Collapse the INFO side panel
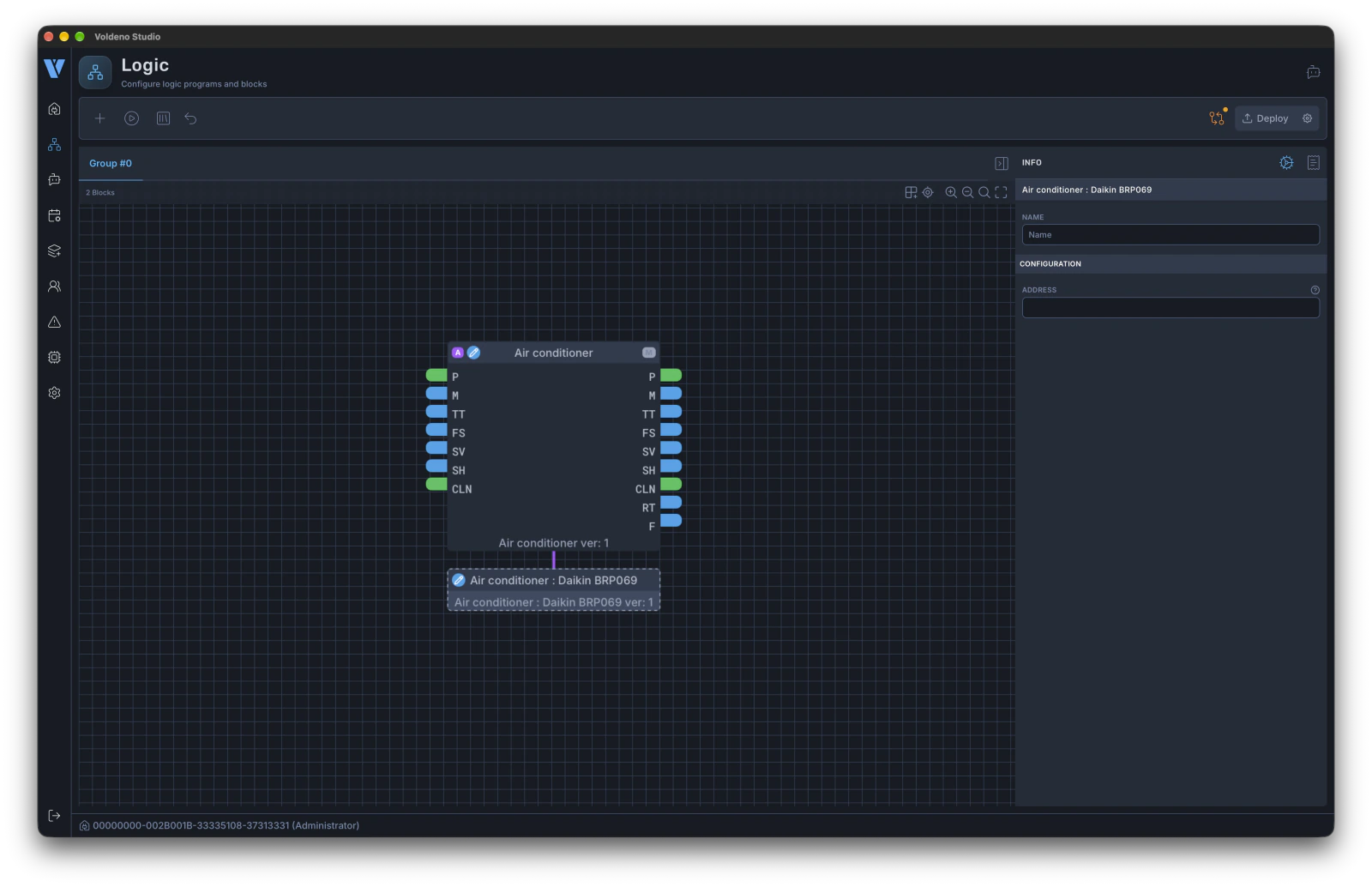Image resolution: width=1372 pixels, height=887 pixels. (x=1001, y=163)
